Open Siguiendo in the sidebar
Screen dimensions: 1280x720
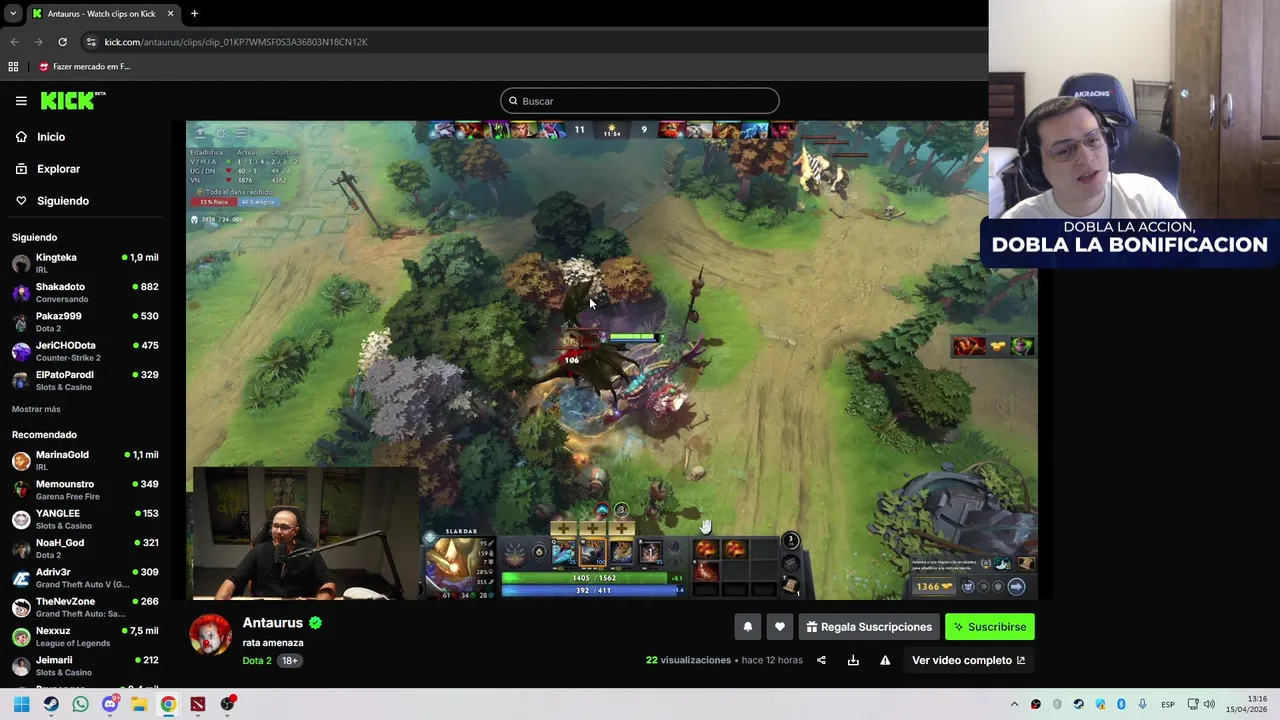(62, 201)
